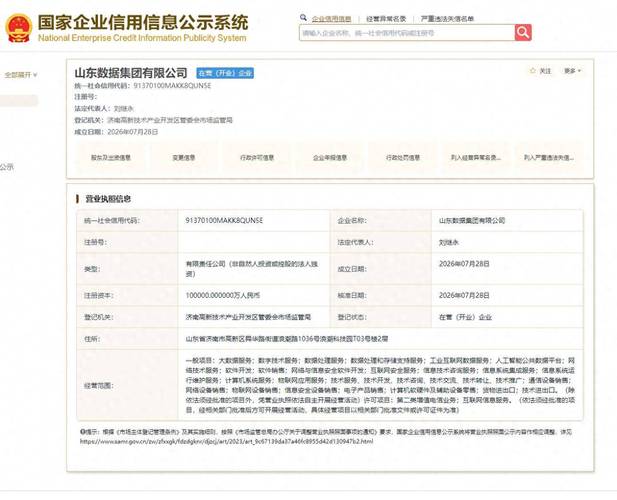The width and height of the screenshot is (617, 500).
Task: Select the 经营异常名录 search category
Action: click(x=386, y=18)
